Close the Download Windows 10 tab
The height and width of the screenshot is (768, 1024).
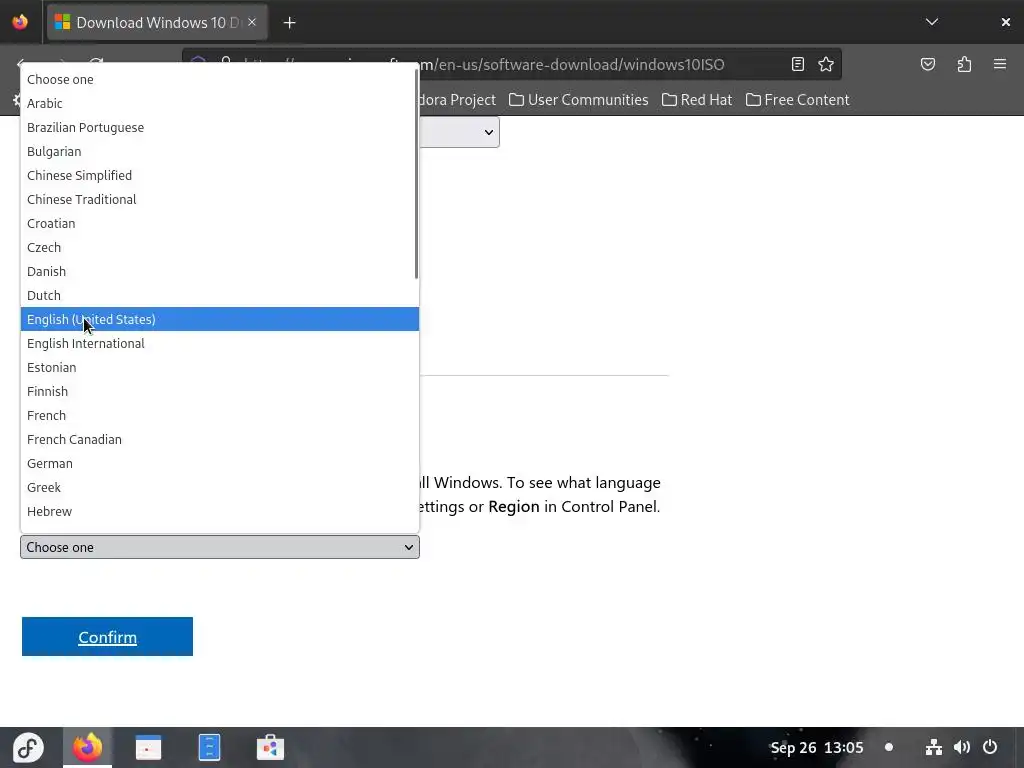coord(252,22)
